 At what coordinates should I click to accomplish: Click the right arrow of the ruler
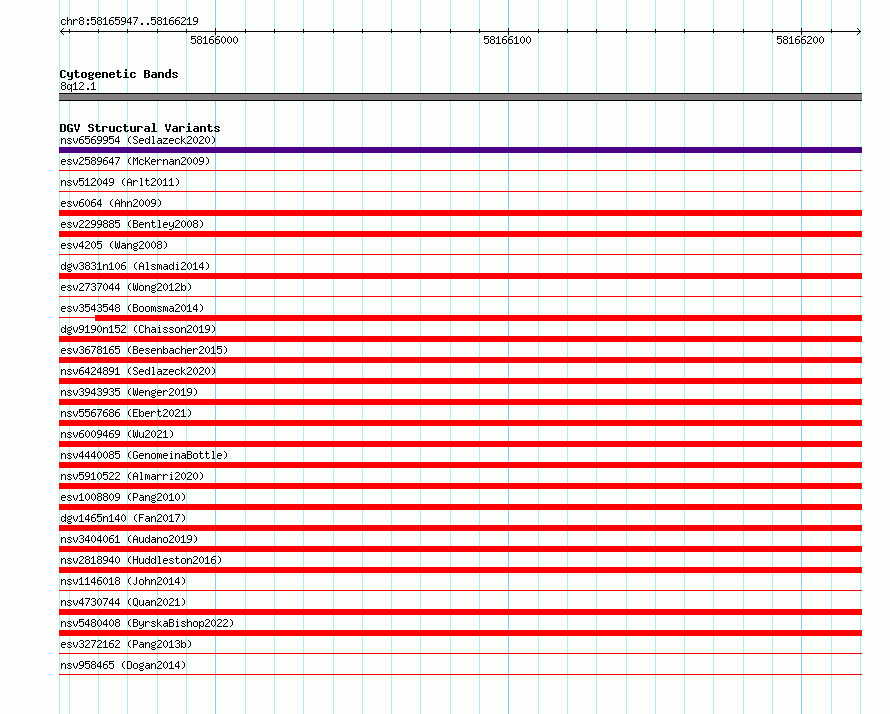coord(858,31)
